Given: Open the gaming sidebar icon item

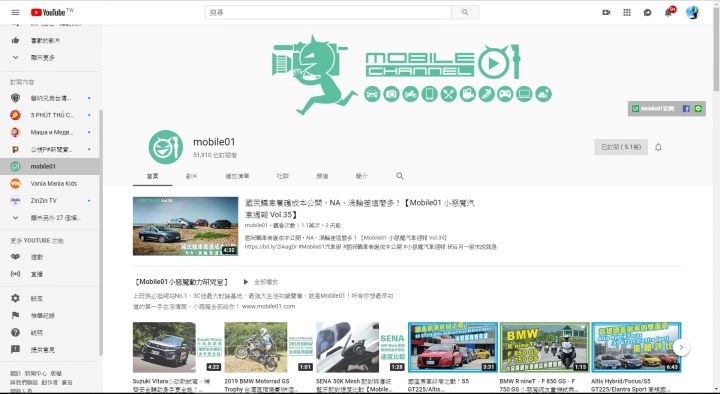Looking at the screenshot, I should [x=50, y=257].
